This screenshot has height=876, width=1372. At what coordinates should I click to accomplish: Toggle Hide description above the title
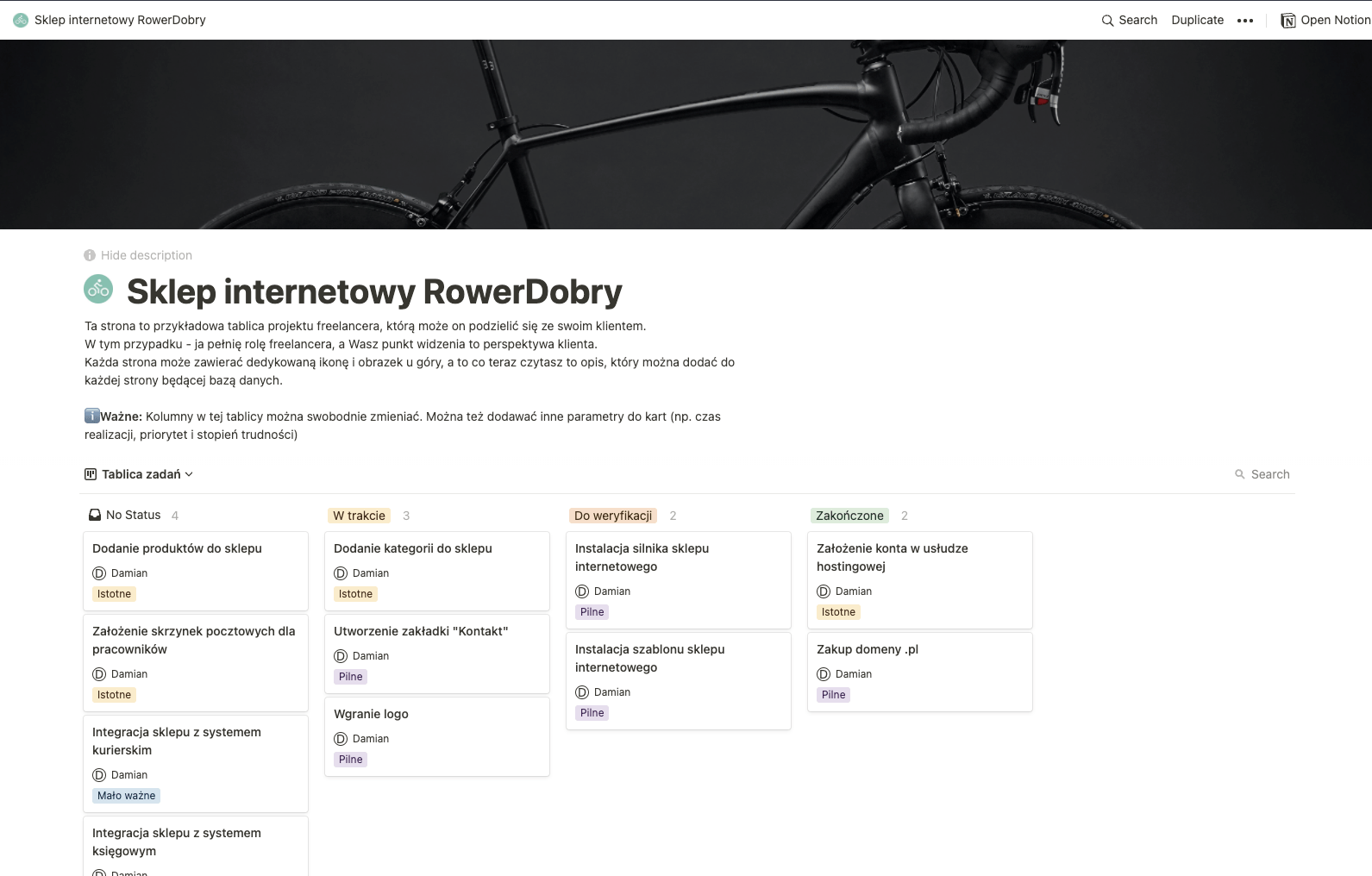tap(146, 255)
